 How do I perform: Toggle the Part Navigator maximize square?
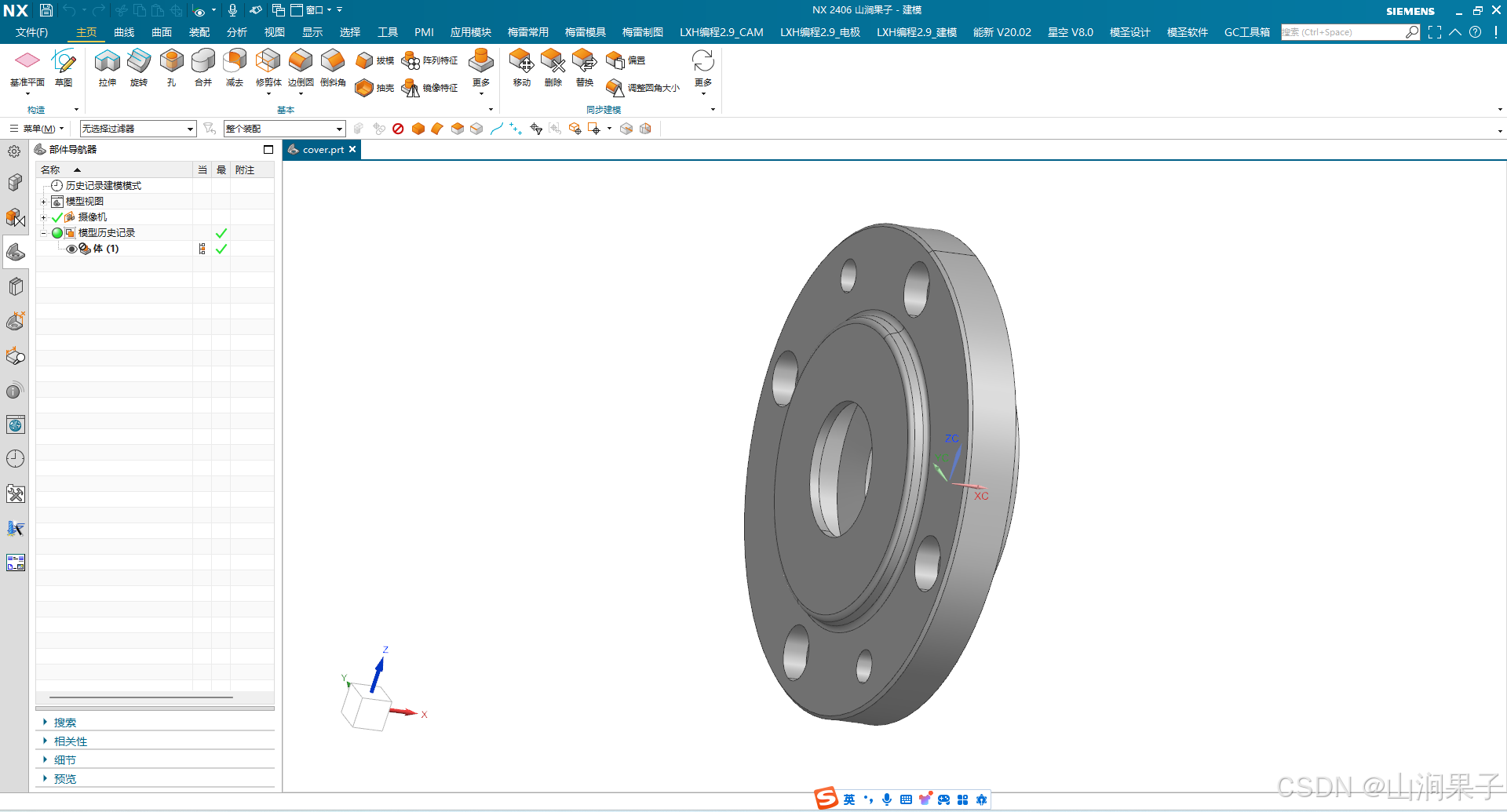click(268, 149)
